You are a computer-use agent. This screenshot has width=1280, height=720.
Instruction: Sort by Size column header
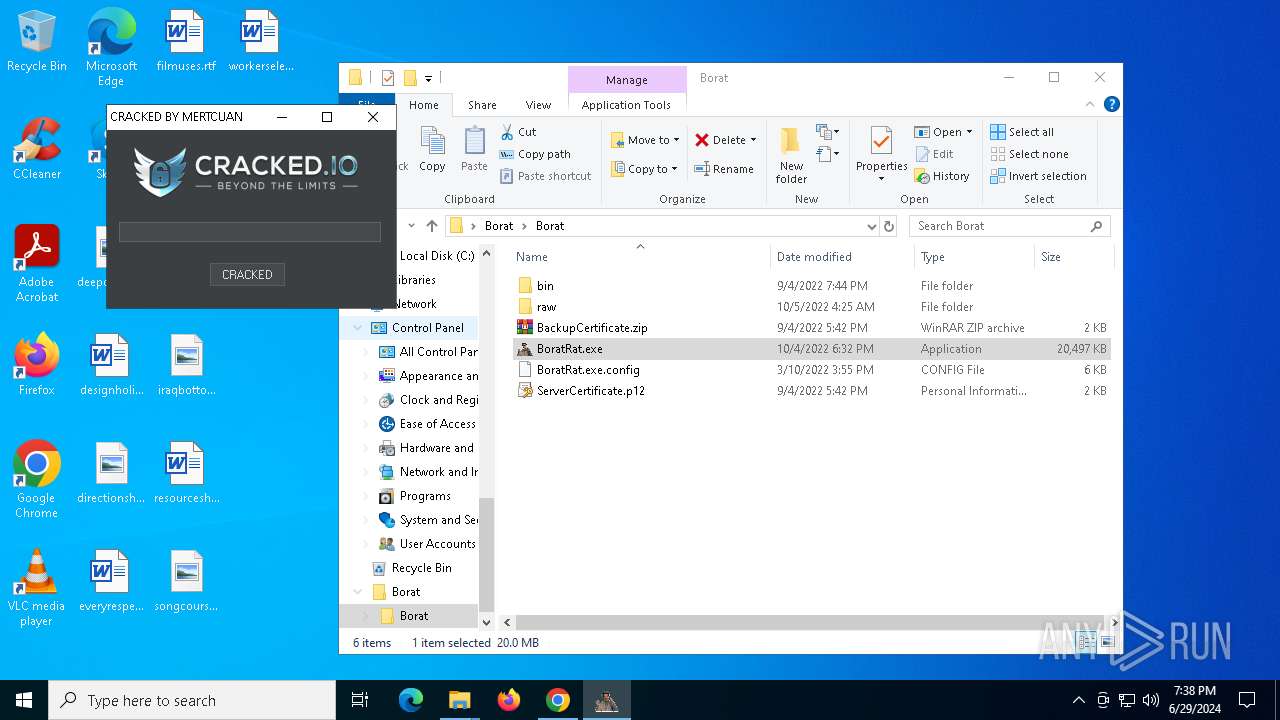(x=1073, y=257)
